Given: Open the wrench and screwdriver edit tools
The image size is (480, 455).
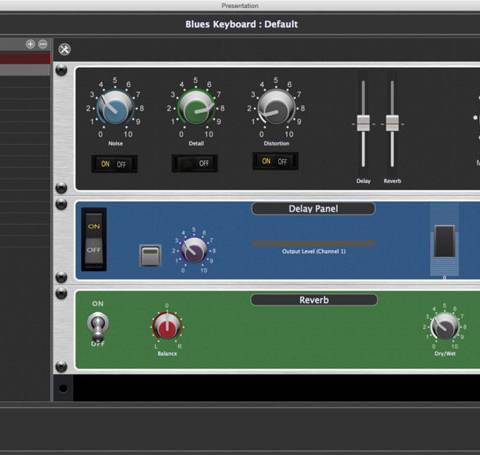Looking at the screenshot, I should point(64,49).
